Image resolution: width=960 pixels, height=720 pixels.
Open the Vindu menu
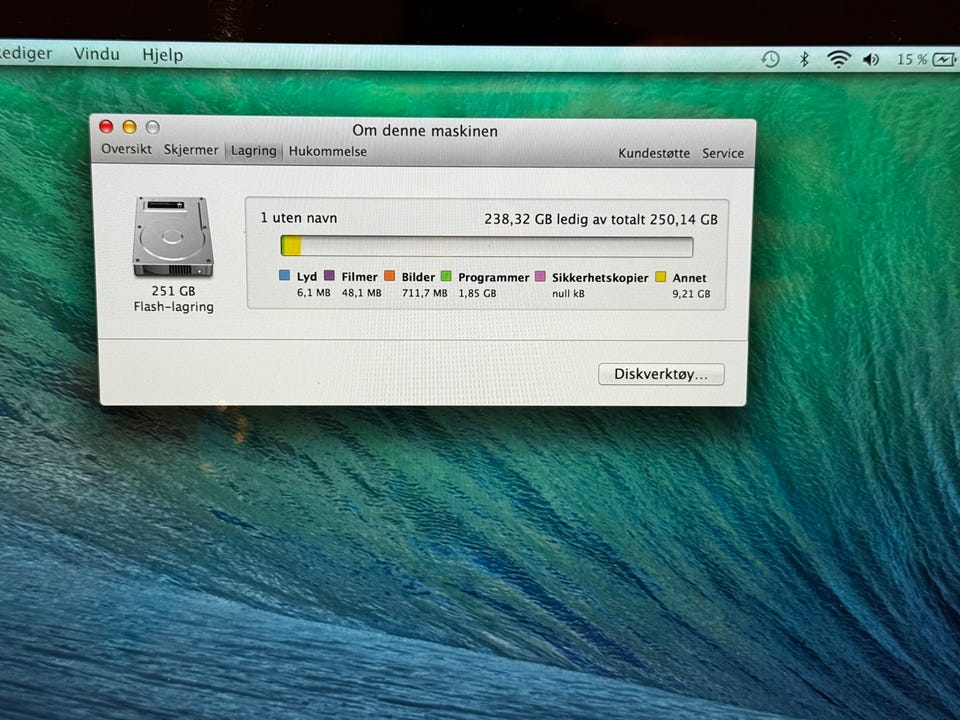click(96, 54)
